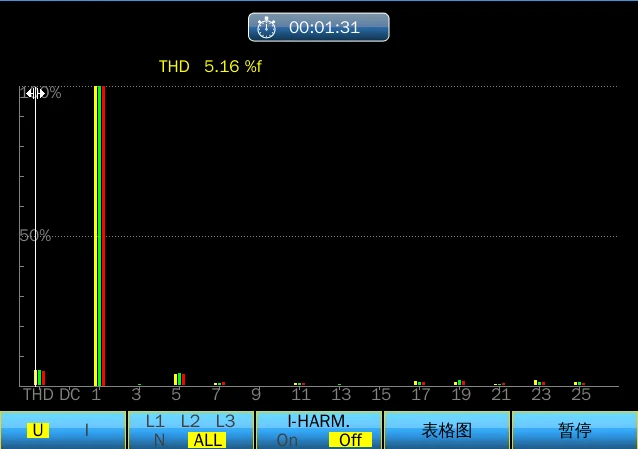Click harmonic order 19 axis label
Screen dimensions: 638x449
[x=461, y=394]
